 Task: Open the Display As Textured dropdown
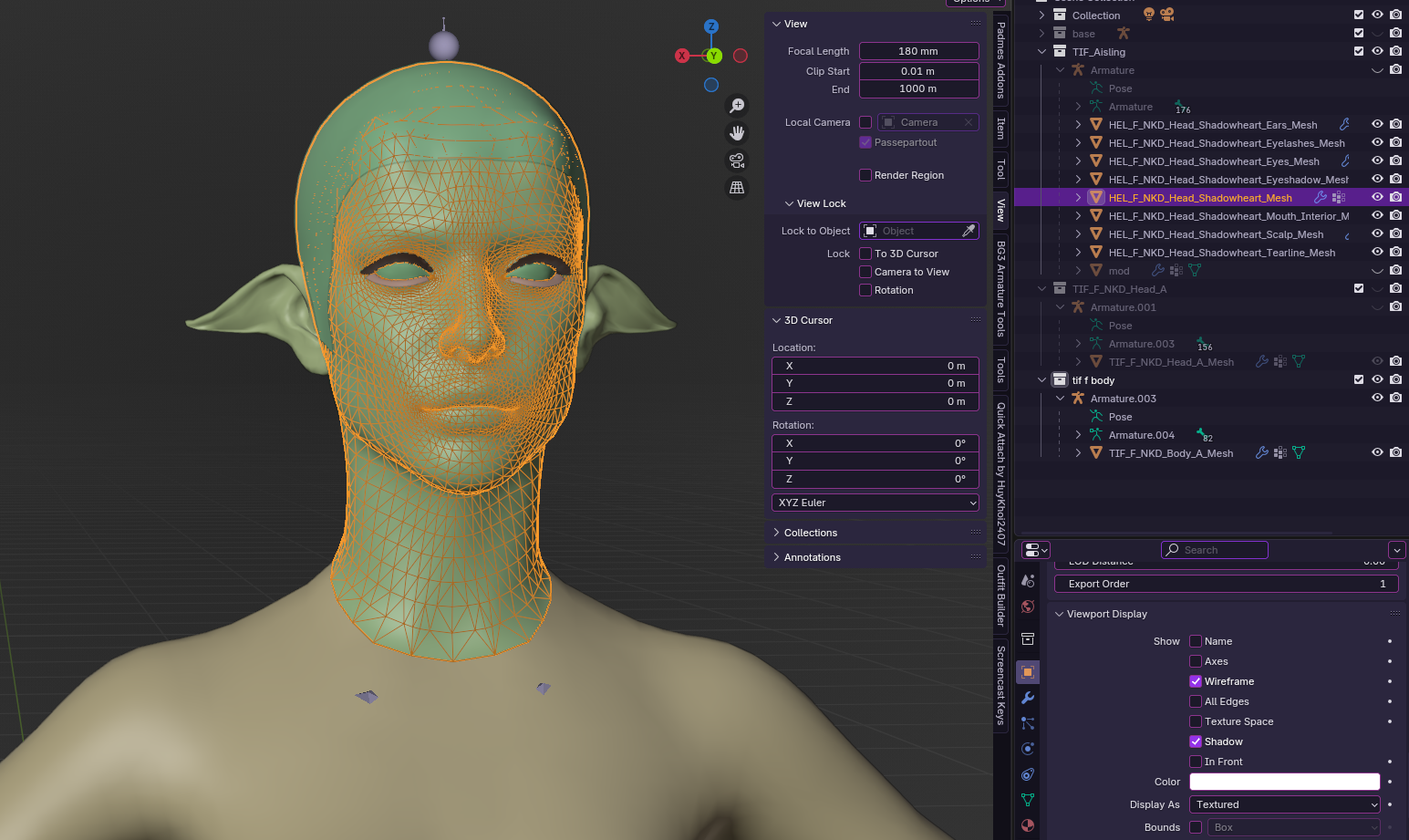(1285, 804)
